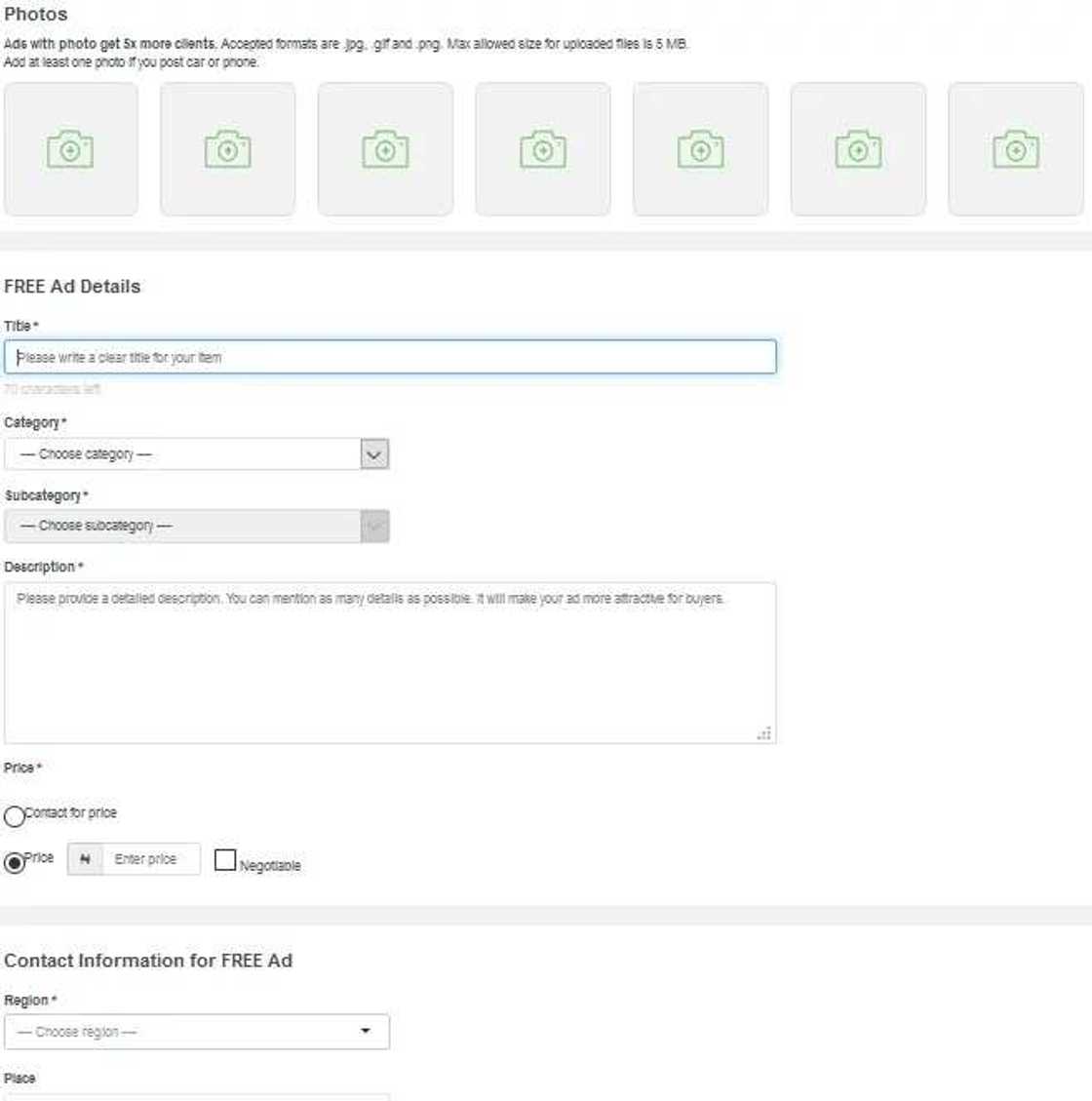Click the title input field
The image size is (1092, 1101).
(x=390, y=357)
